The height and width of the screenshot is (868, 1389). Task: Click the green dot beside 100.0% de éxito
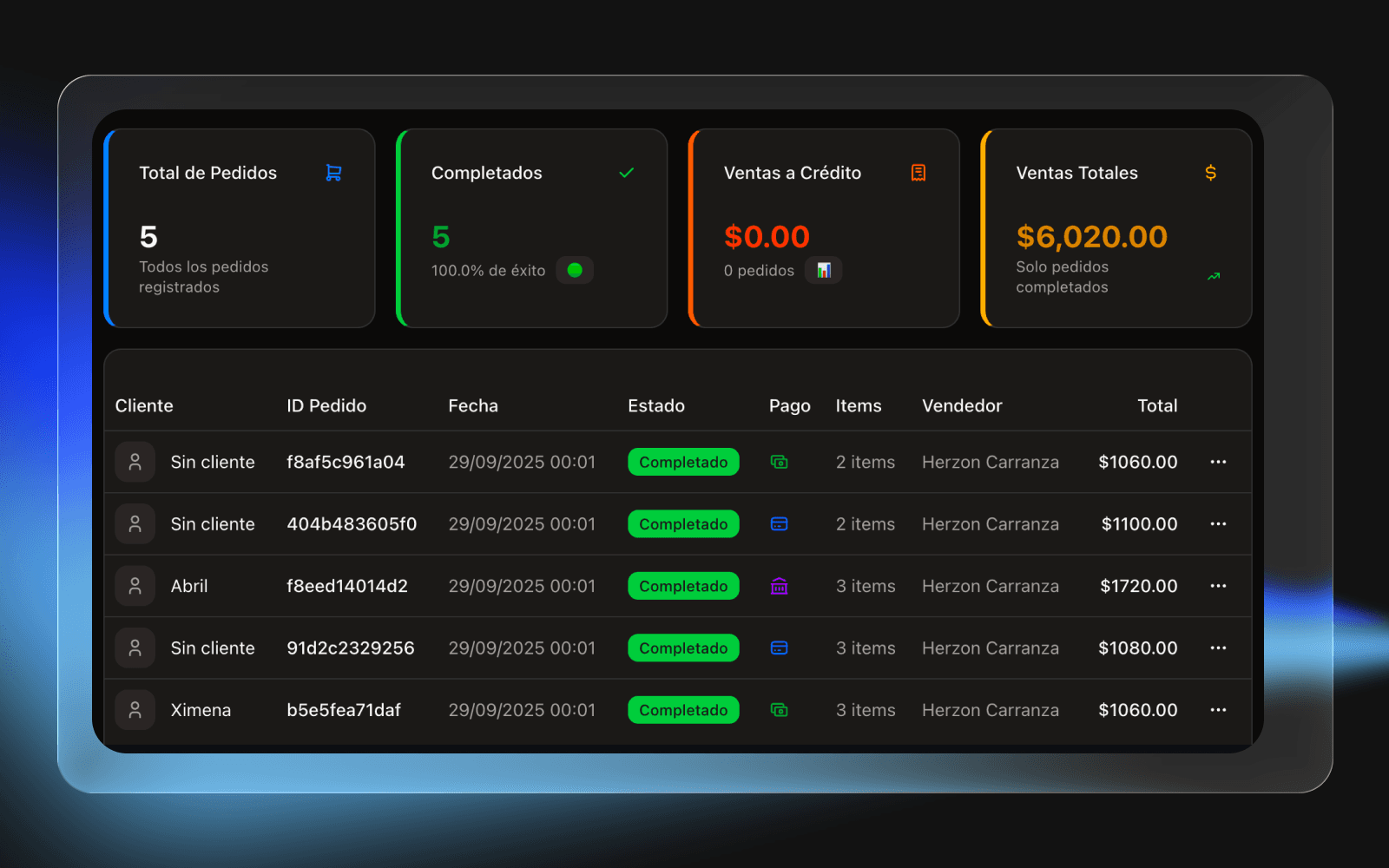pos(575,270)
